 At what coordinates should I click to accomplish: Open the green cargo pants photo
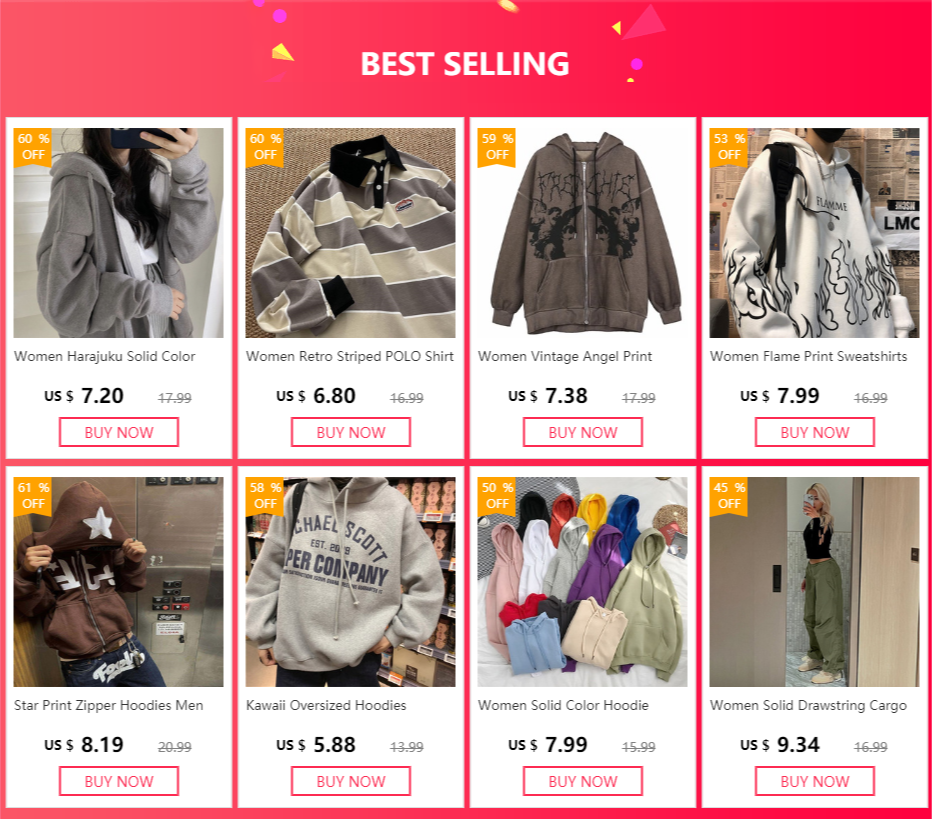point(815,582)
